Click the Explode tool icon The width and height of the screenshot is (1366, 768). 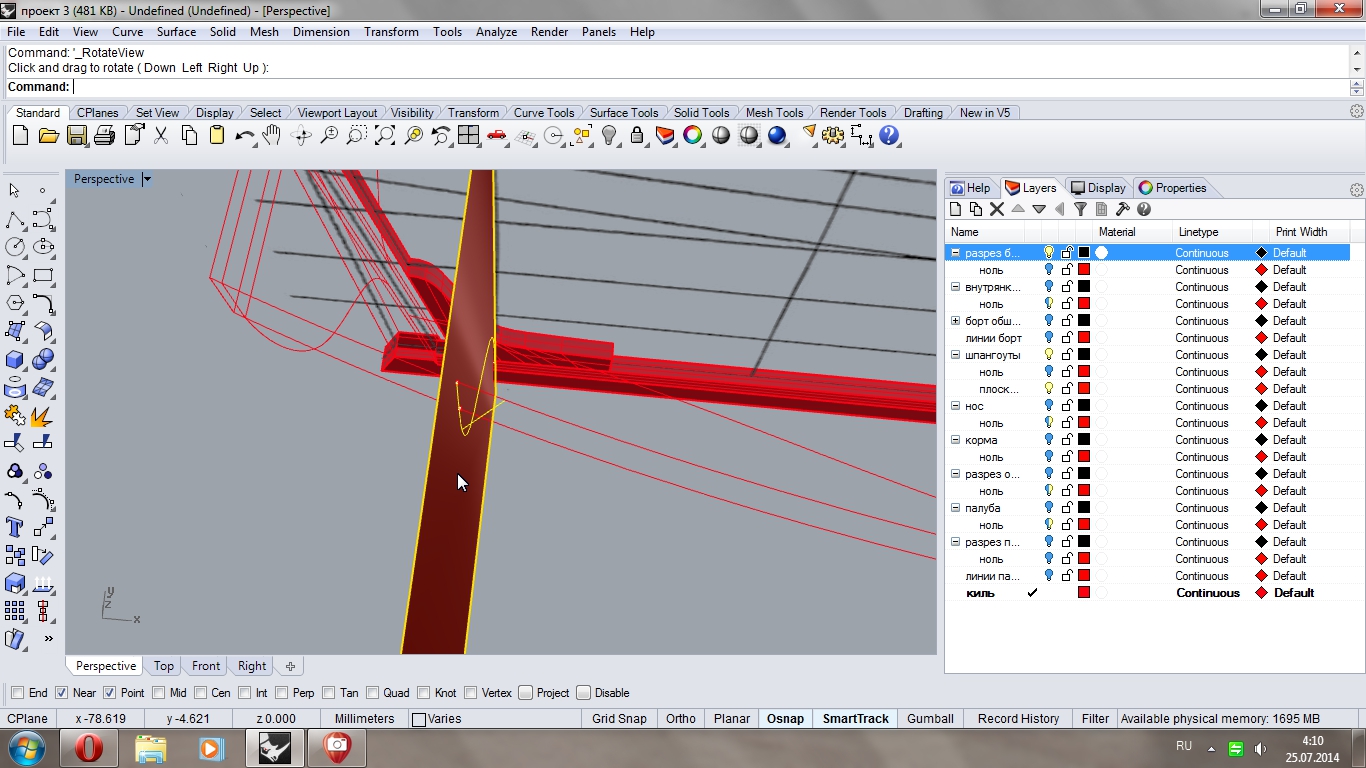tap(42, 415)
